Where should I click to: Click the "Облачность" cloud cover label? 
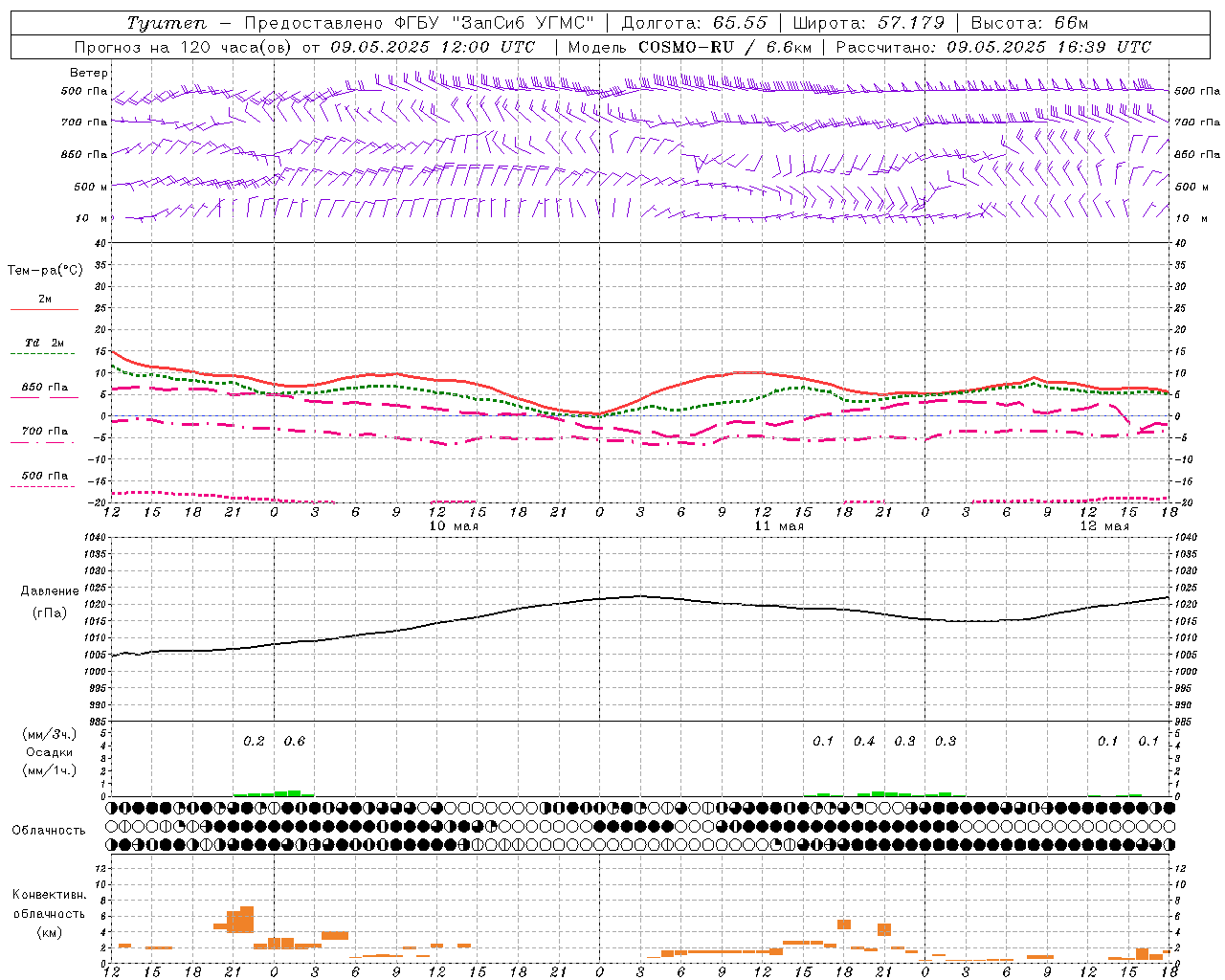pos(49,831)
